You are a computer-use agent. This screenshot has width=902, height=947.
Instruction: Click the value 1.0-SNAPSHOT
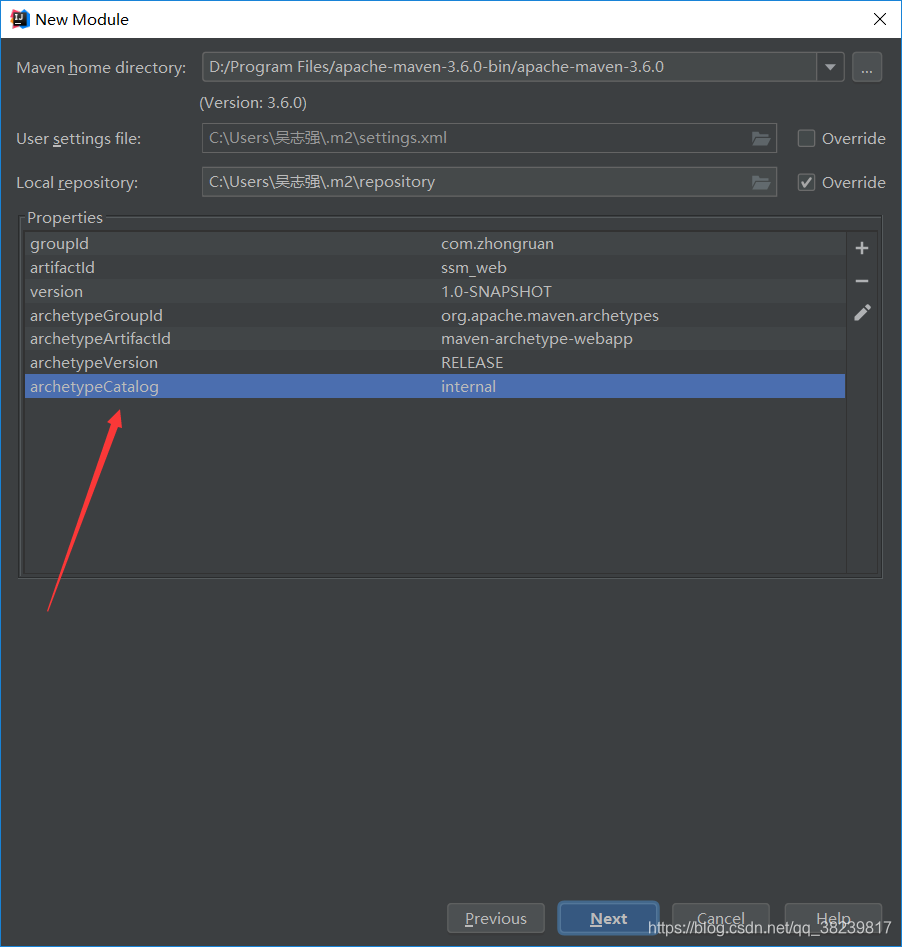point(496,292)
